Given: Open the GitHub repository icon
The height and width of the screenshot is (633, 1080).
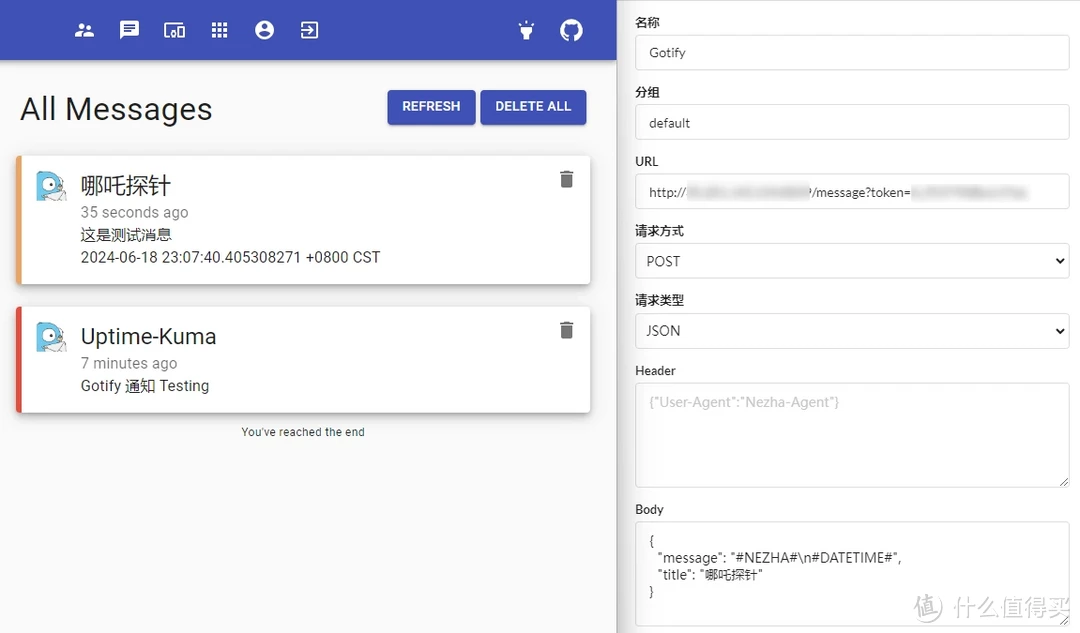Looking at the screenshot, I should 571,30.
